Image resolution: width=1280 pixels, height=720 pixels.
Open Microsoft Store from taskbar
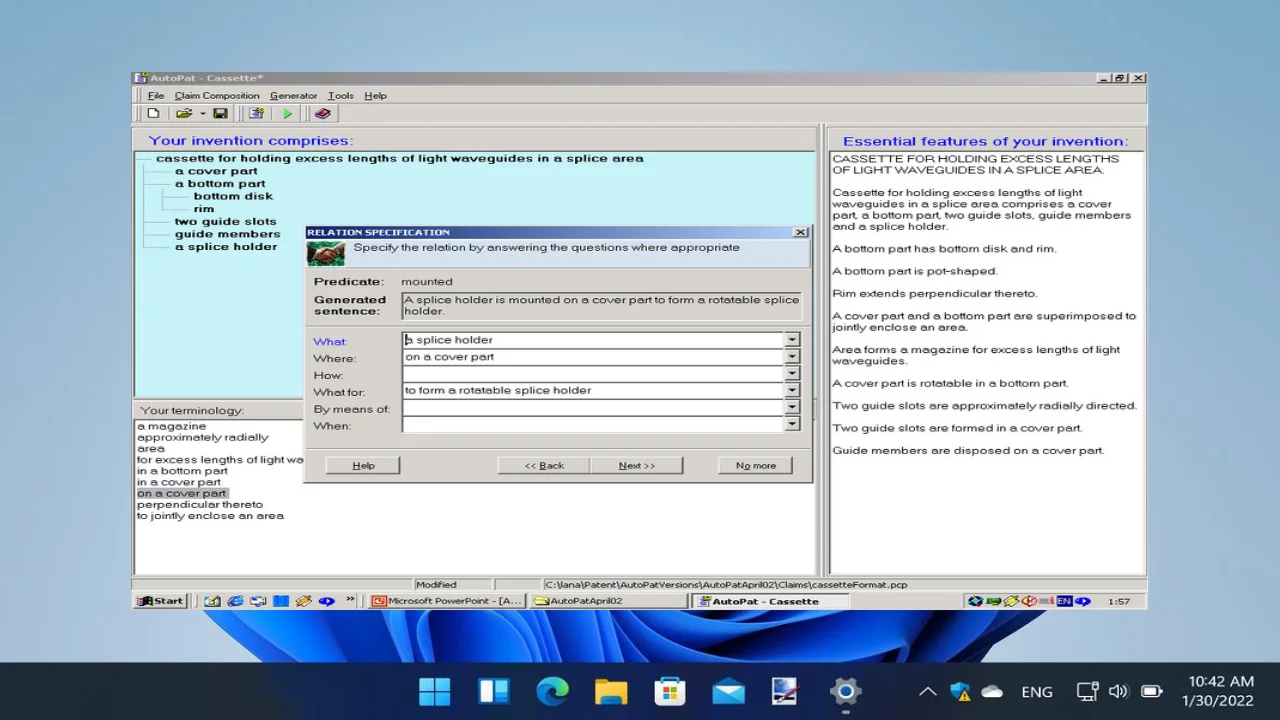point(669,691)
